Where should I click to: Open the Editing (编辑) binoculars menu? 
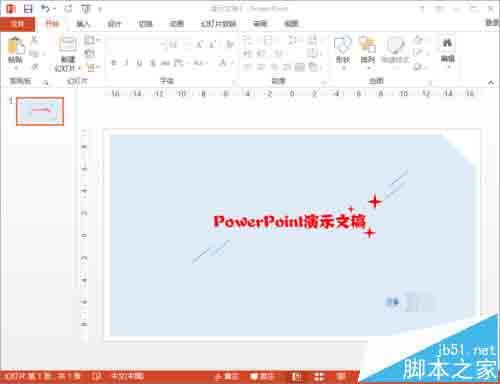(448, 51)
